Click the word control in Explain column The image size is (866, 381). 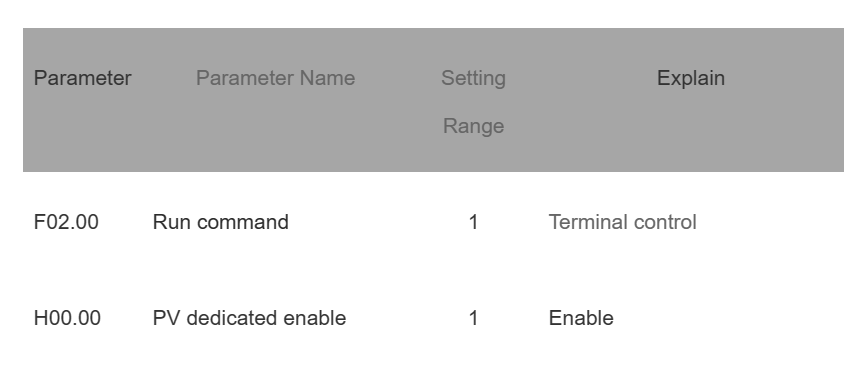click(665, 222)
